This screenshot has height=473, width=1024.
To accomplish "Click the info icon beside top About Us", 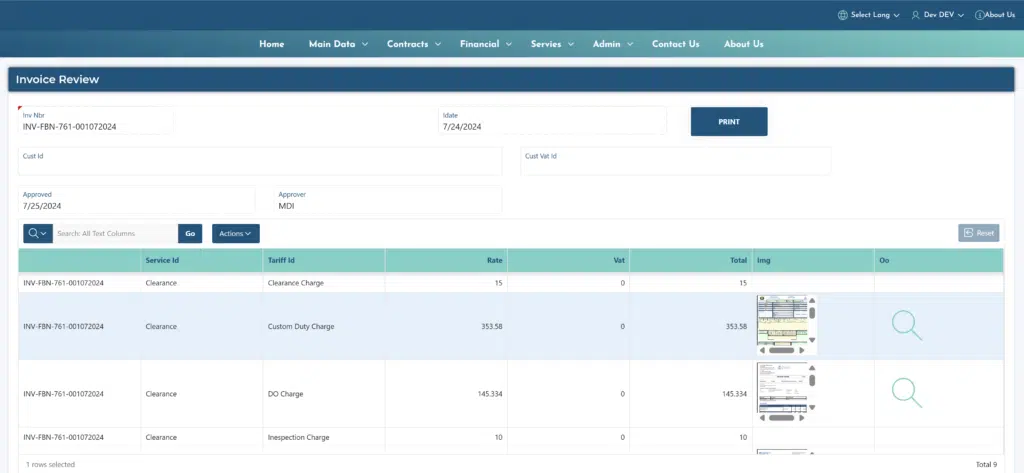I will [x=979, y=15].
